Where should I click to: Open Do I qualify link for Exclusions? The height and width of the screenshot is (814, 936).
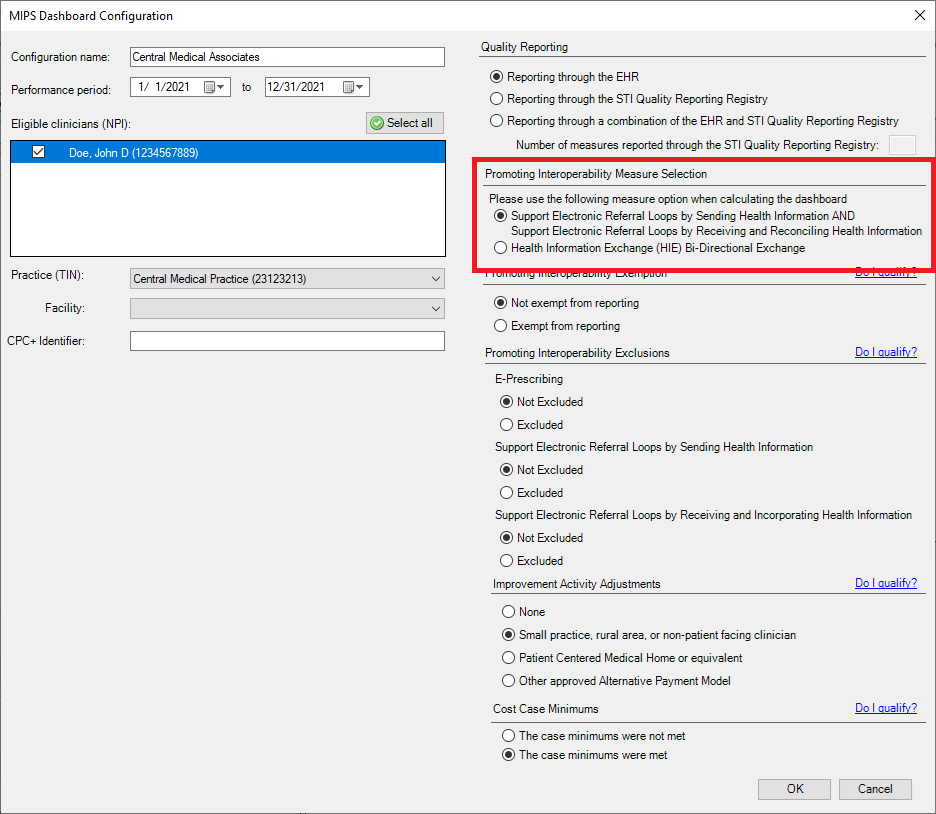[885, 352]
